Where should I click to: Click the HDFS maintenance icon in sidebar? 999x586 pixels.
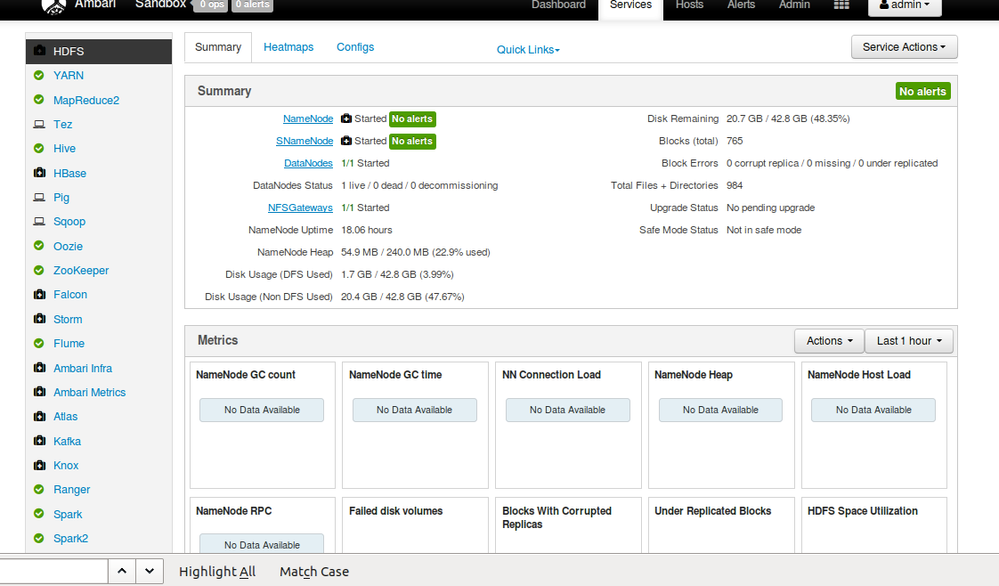coord(40,50)
